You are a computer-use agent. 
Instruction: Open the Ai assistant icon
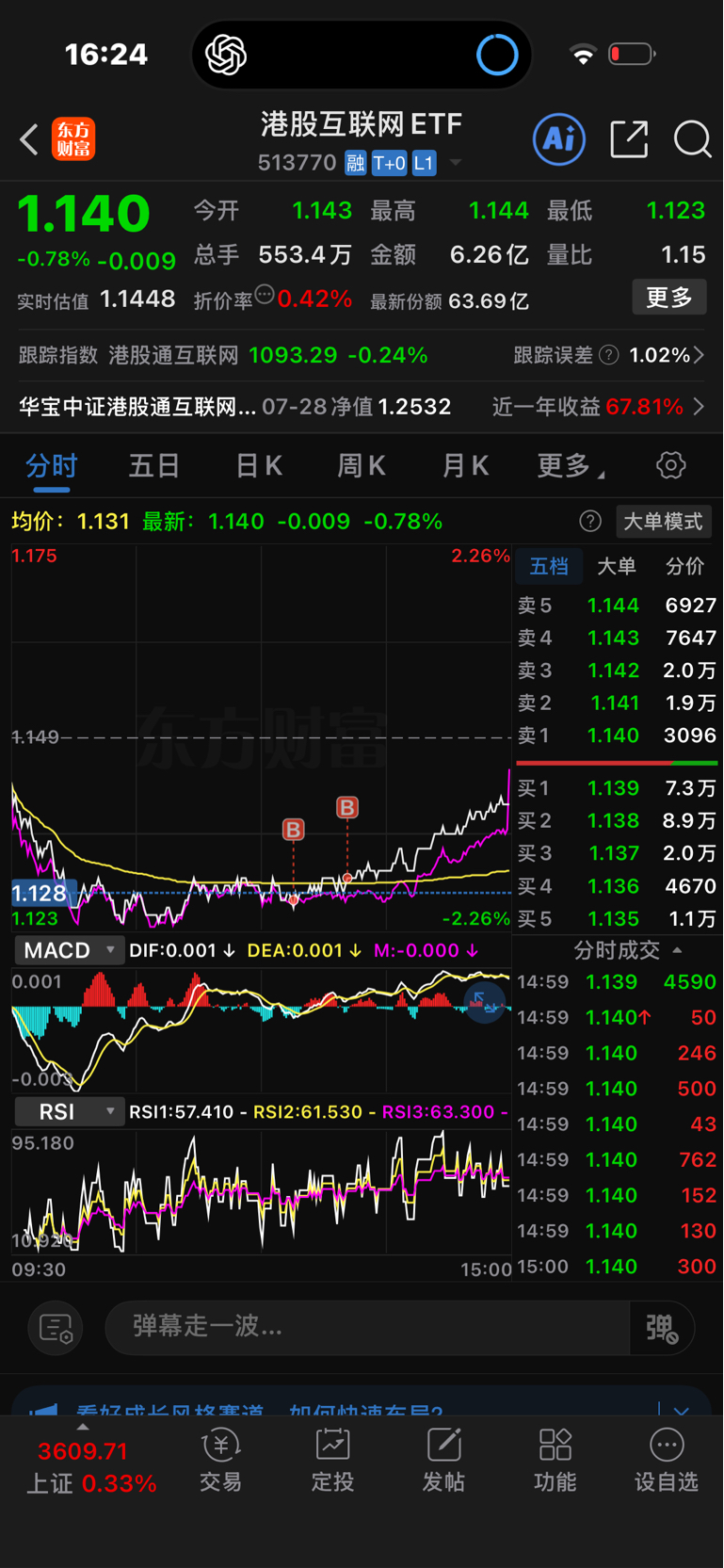click(559, 139)
